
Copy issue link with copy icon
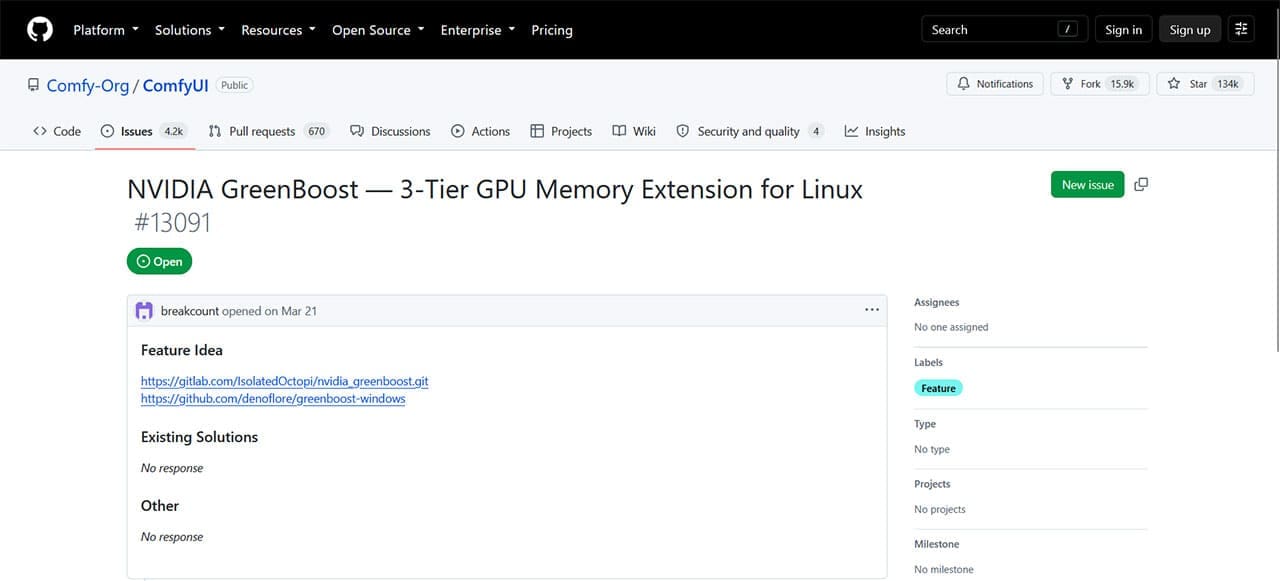click(x=1141, y=185)
